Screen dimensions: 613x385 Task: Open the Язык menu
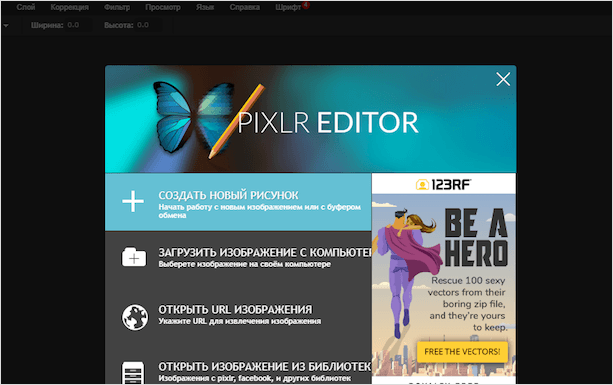(x=205, y=7)
